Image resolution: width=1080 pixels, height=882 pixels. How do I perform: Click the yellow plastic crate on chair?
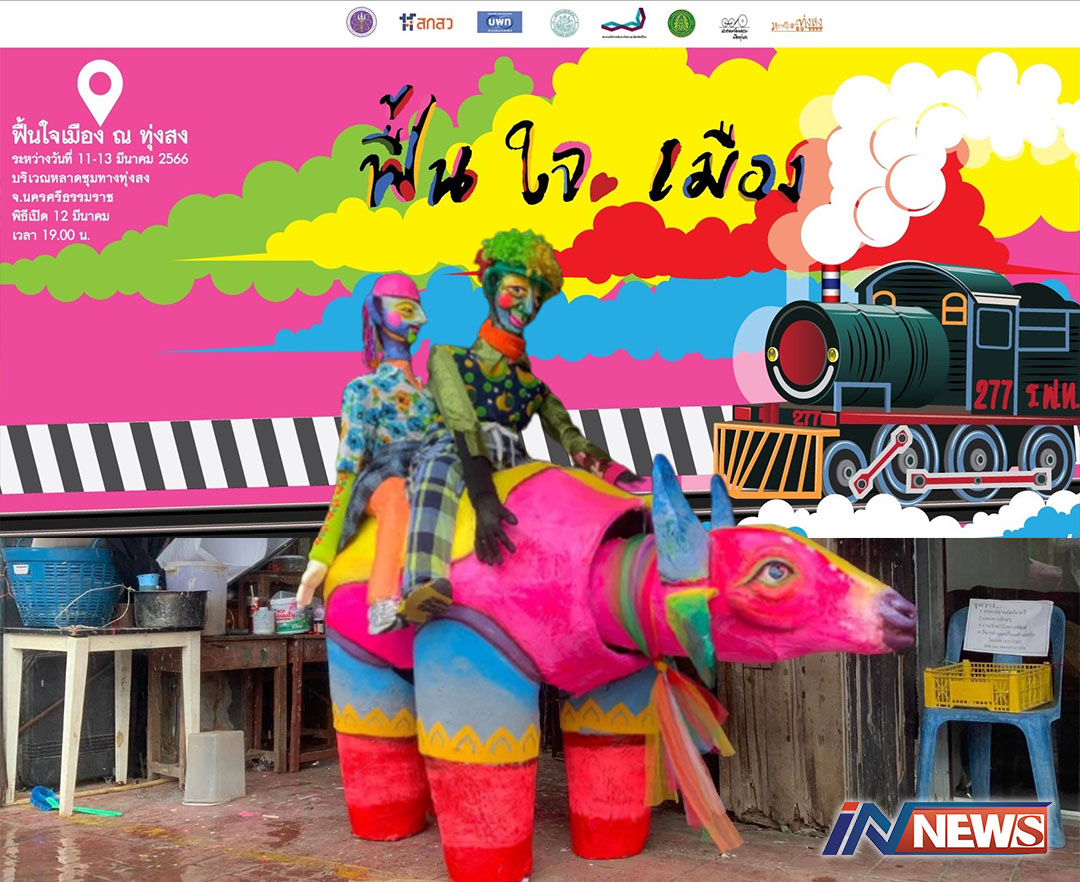pos(987,686)
